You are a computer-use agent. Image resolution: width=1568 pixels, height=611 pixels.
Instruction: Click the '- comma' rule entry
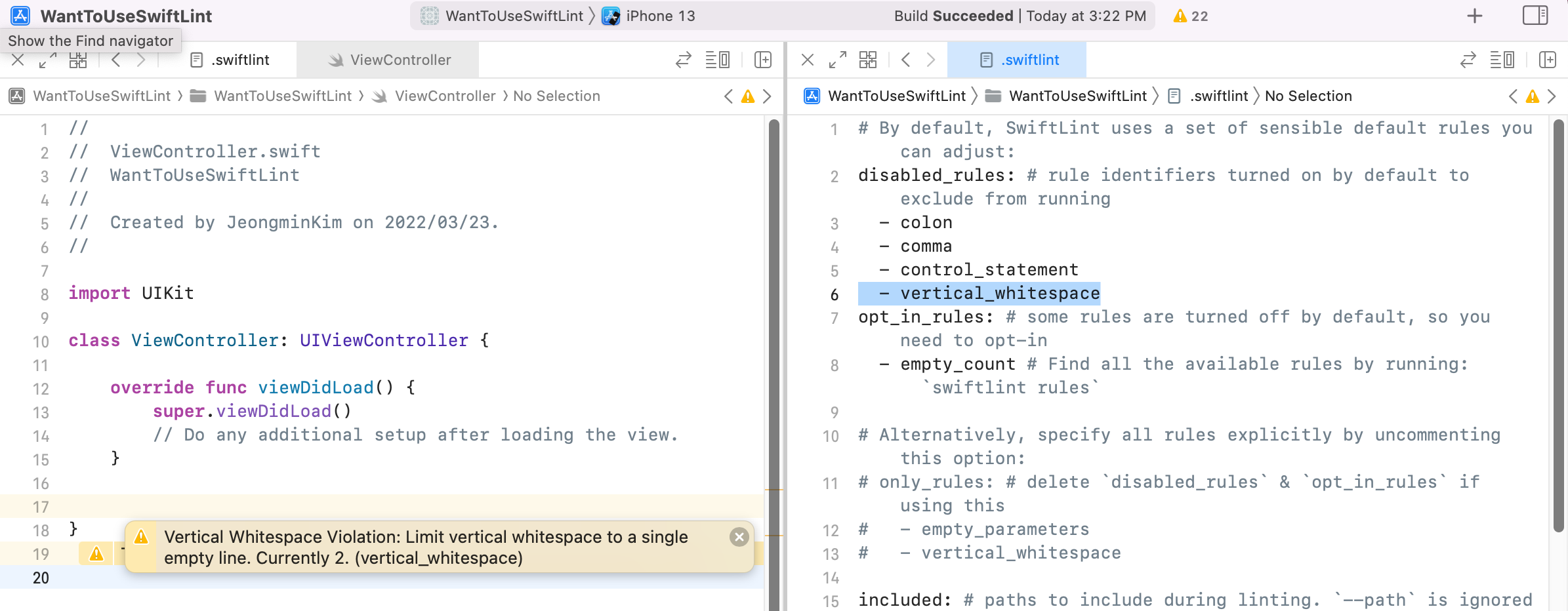[916, 246]
